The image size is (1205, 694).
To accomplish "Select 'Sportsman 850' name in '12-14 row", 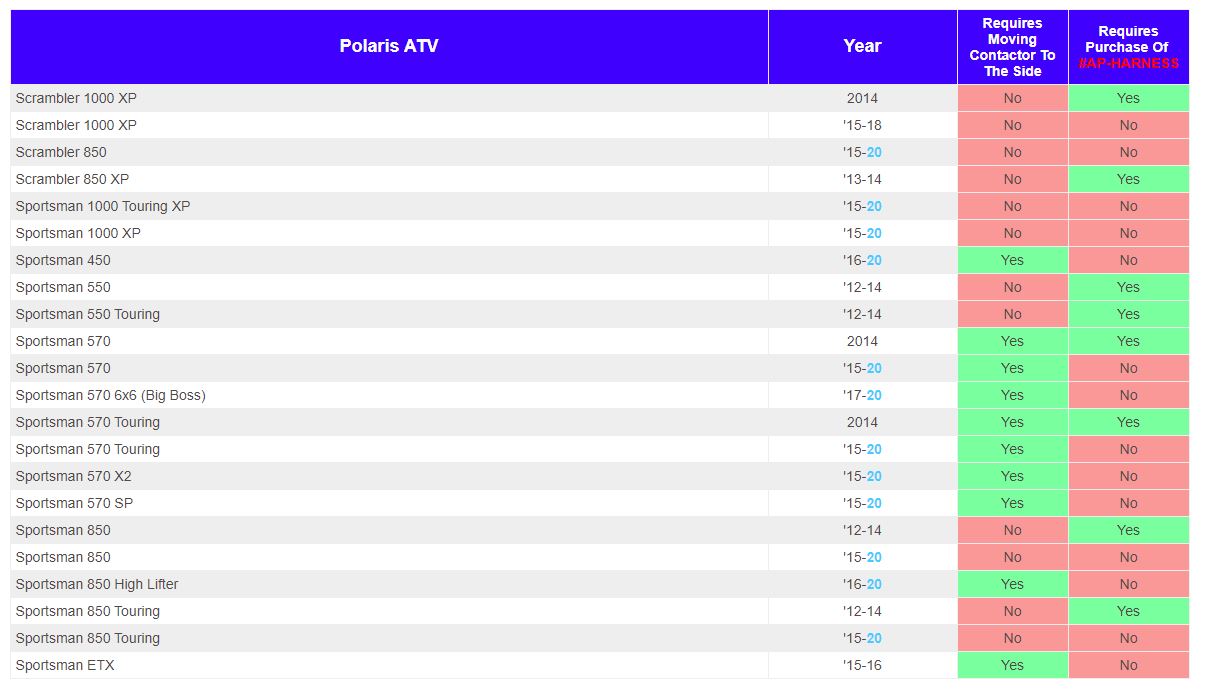I will pos(63,530).
